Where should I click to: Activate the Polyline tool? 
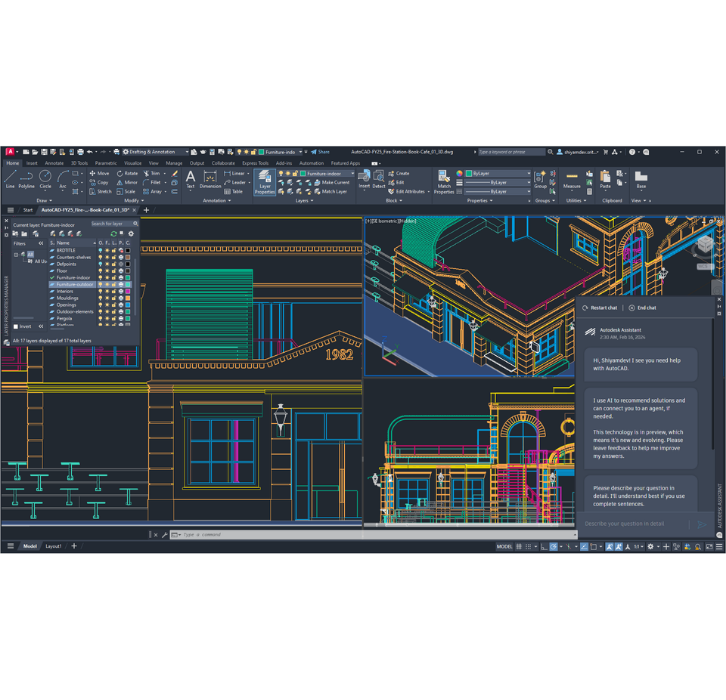[27, 178]
